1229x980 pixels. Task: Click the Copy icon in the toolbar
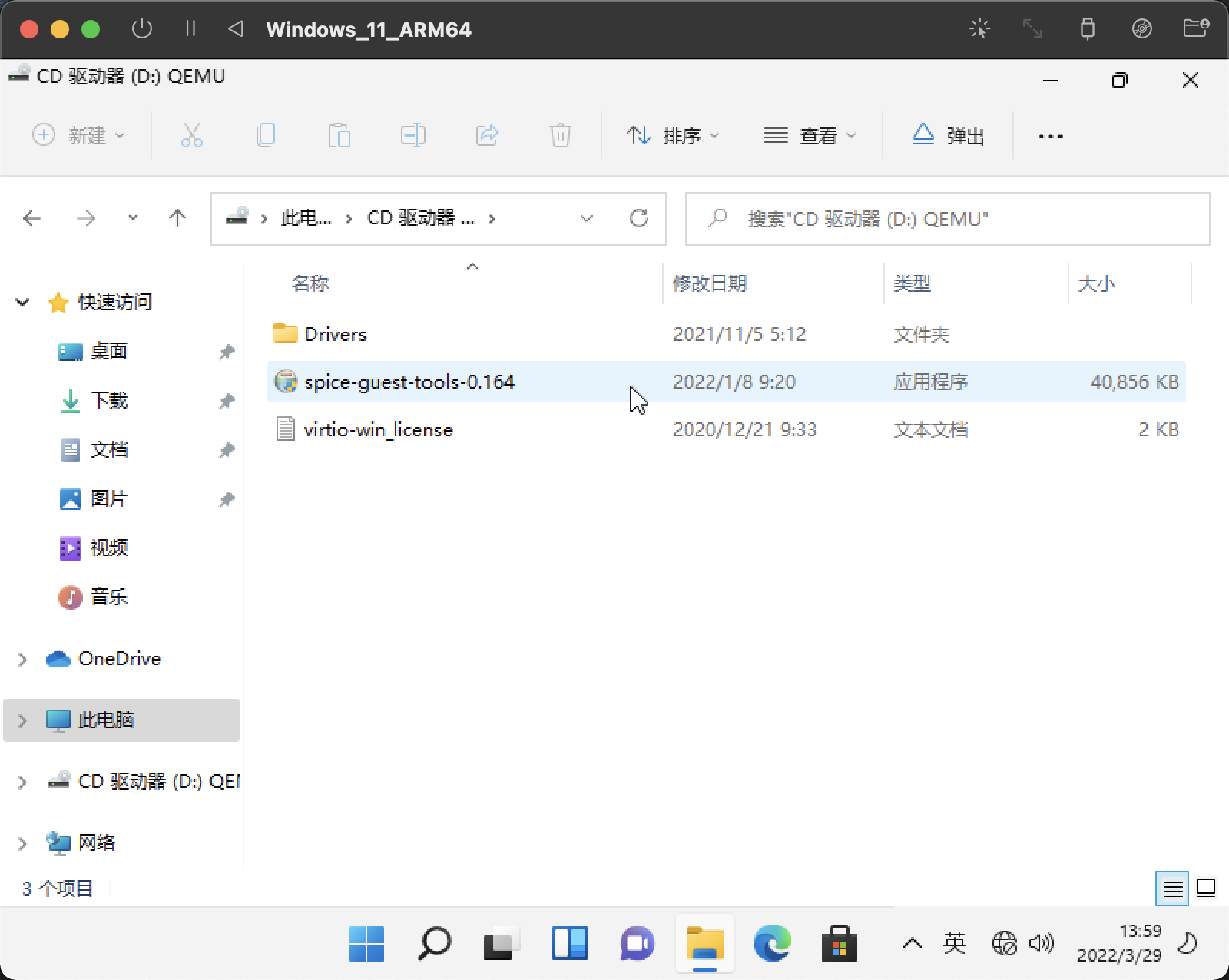tap(265, 135)
